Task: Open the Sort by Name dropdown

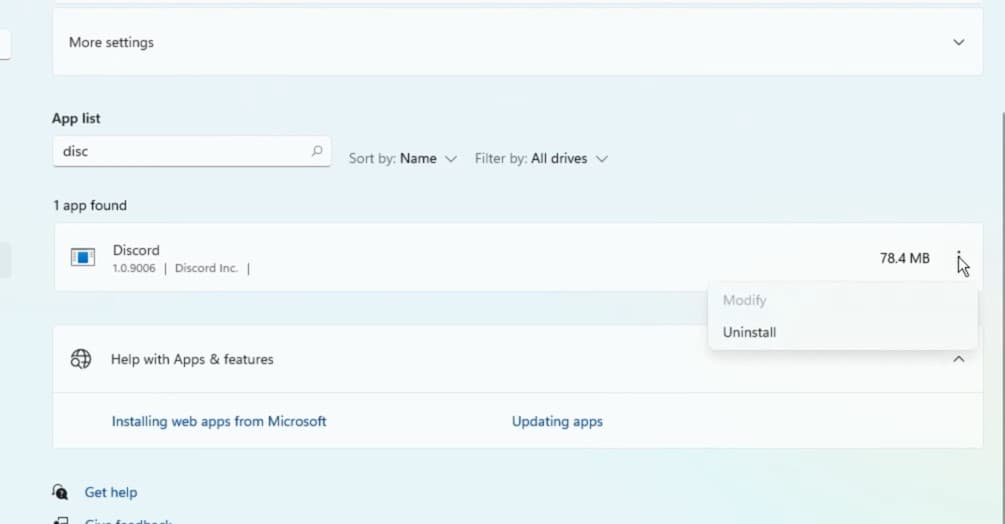Action: pos(403,158)
